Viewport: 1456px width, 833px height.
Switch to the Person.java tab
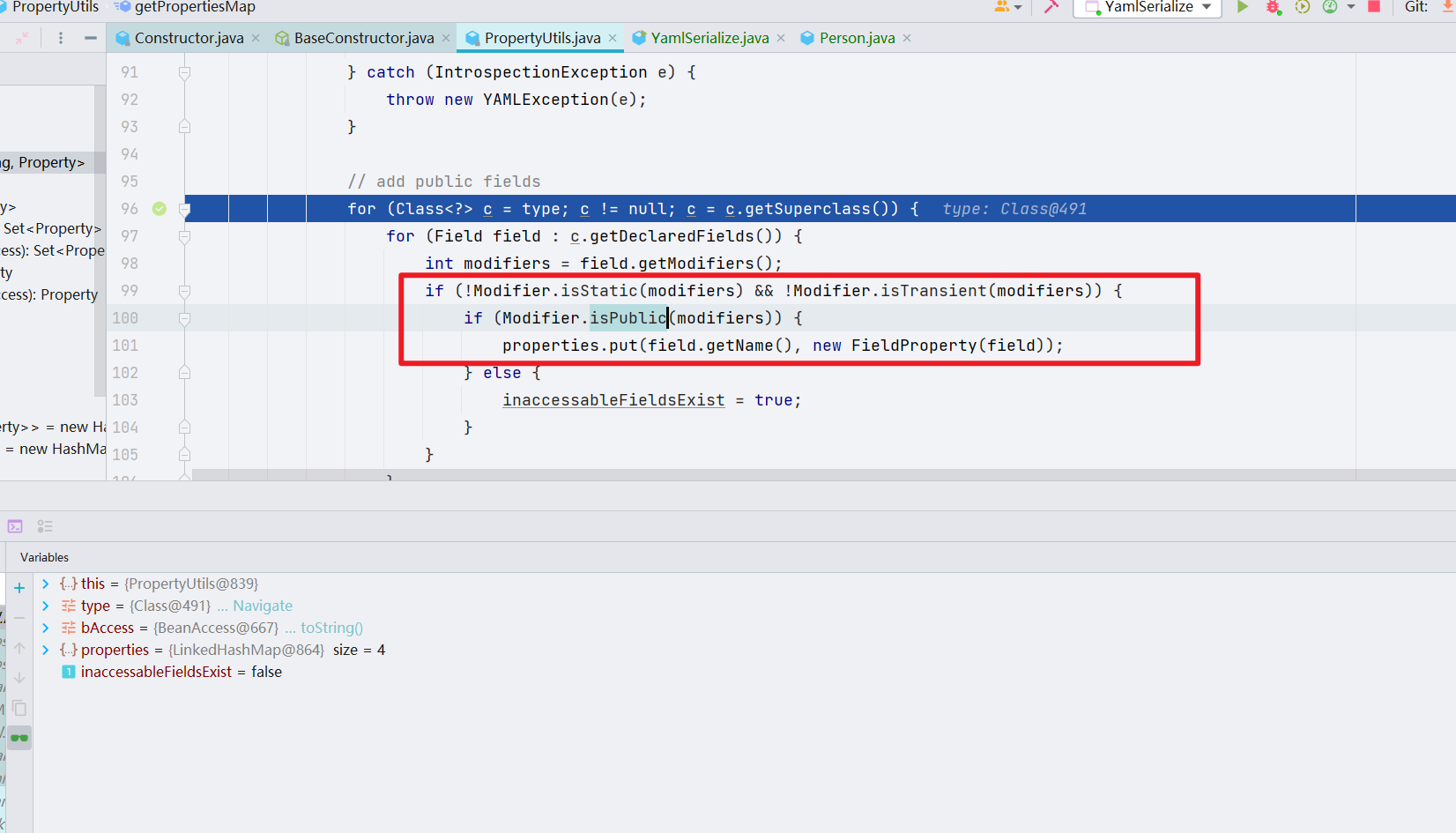coord(856,38)
